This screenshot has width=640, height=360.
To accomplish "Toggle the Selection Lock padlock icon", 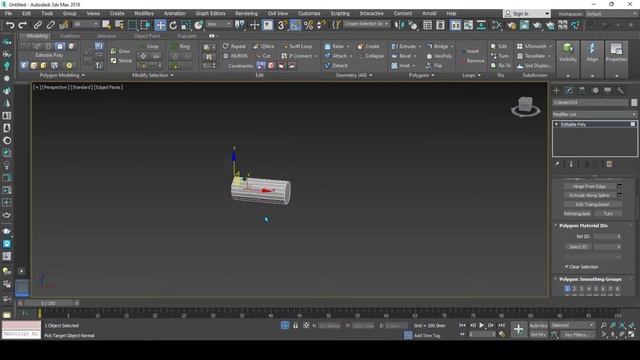I will pyautogui.click(x=296, y=325).
